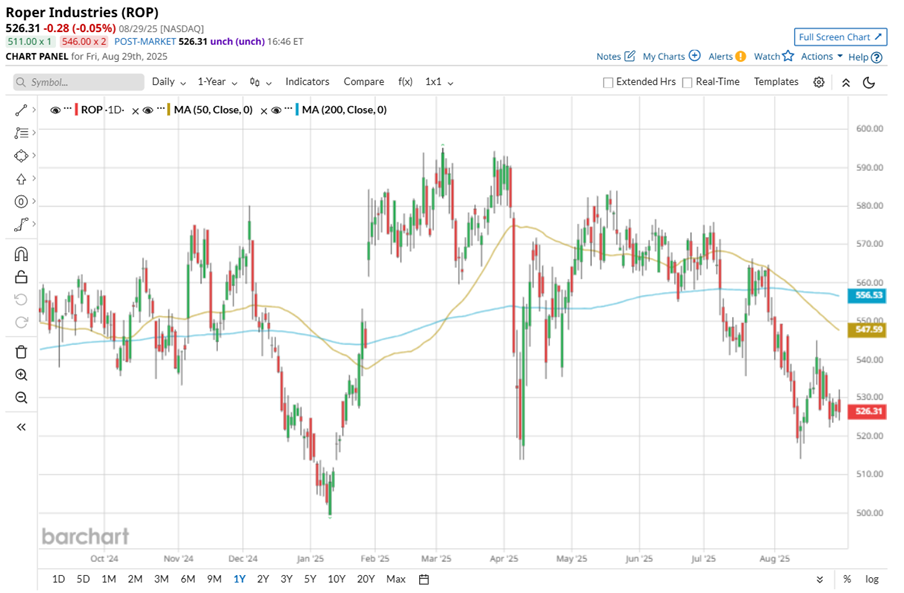Select the 6M time range

[x=187, y=579]
